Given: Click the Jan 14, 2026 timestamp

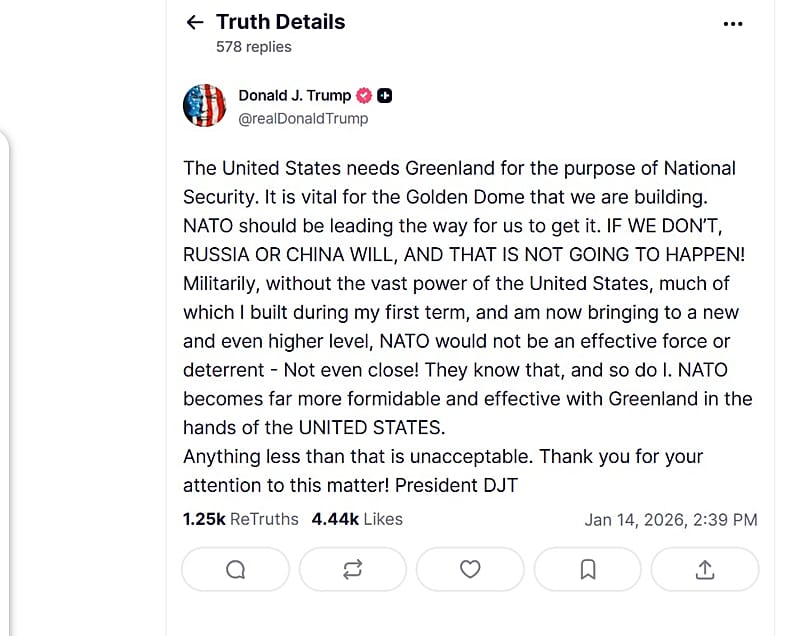Looking at the screenshot, I should coord(670,520).
